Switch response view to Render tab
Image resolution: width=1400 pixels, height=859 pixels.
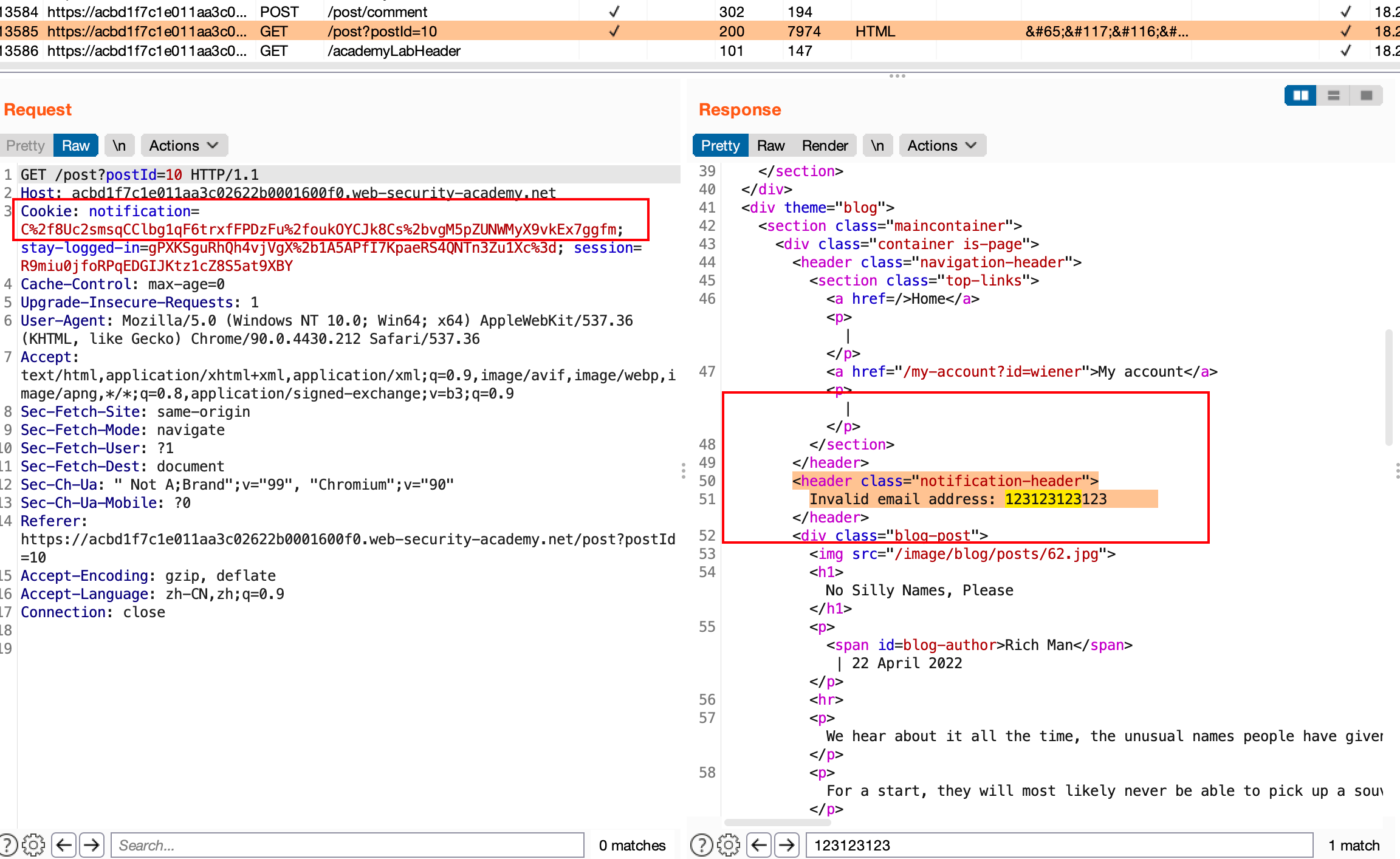pos(825,146)
